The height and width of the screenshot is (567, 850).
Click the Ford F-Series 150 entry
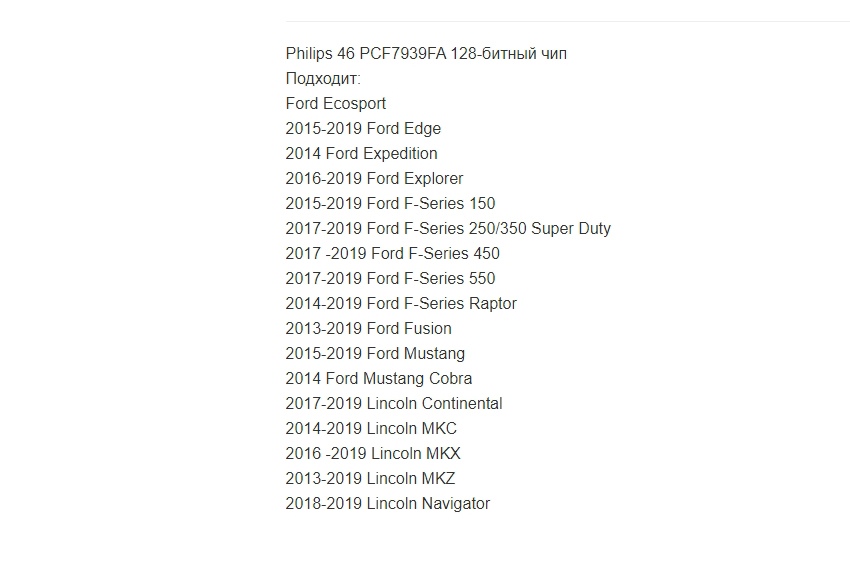pos(390,203)
